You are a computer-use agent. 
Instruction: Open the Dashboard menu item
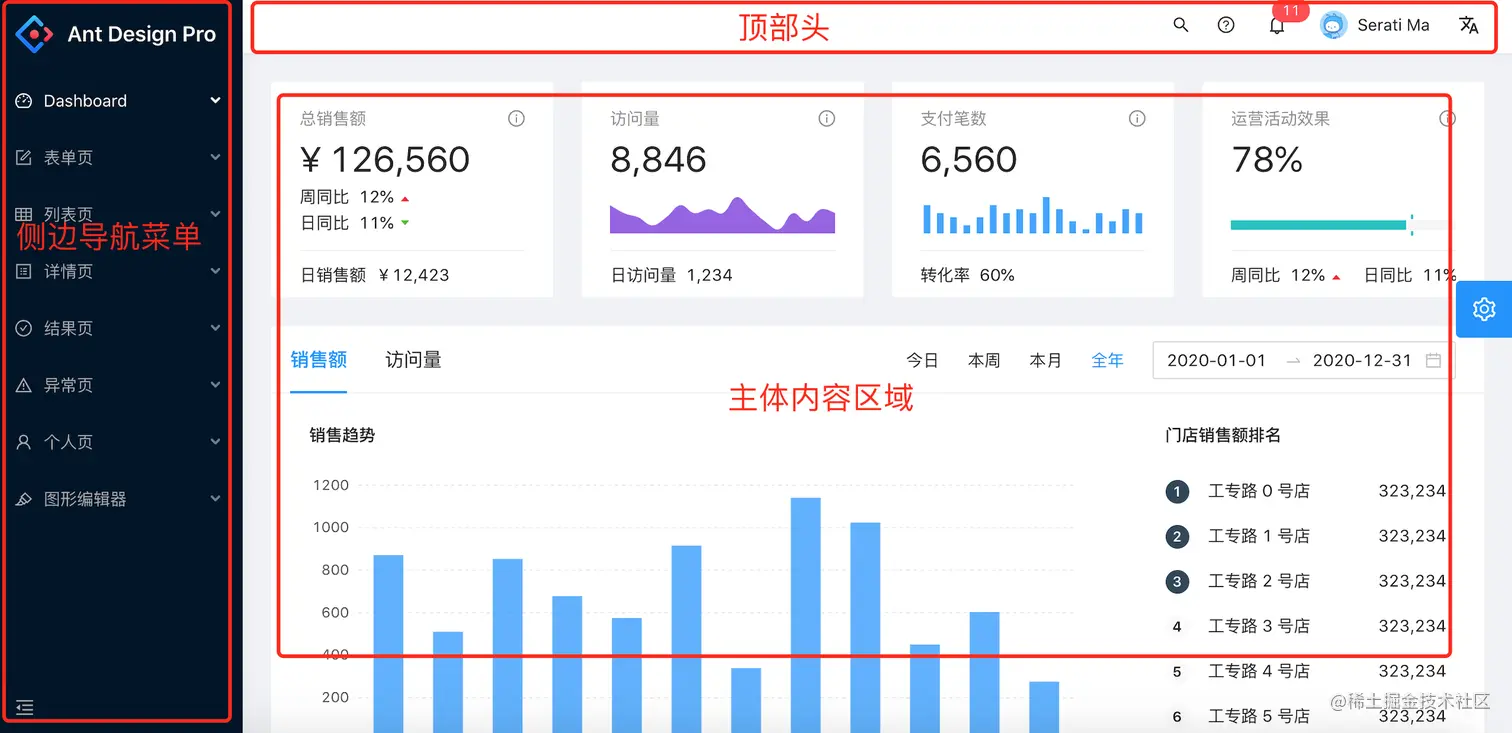(x=121, y=100)
